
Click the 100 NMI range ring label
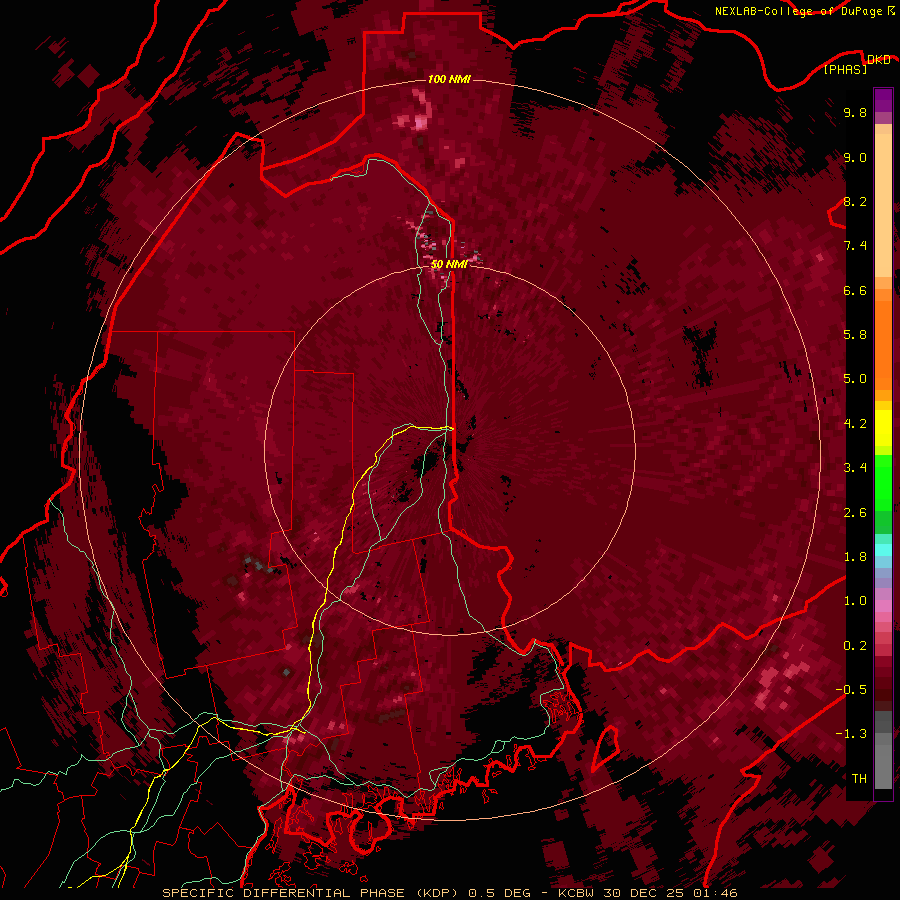pyautogui.click(x=449, y=79)
